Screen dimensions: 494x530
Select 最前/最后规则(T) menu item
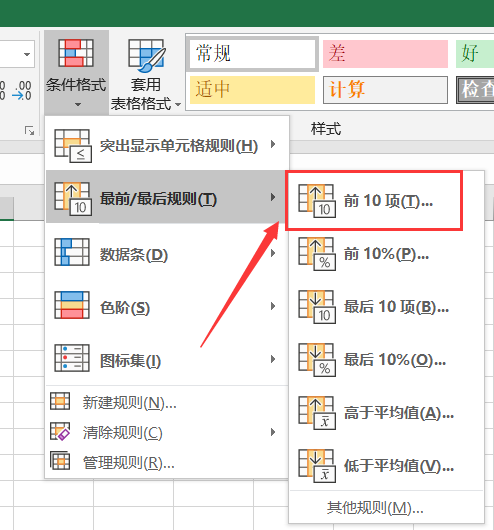[167, 197]
